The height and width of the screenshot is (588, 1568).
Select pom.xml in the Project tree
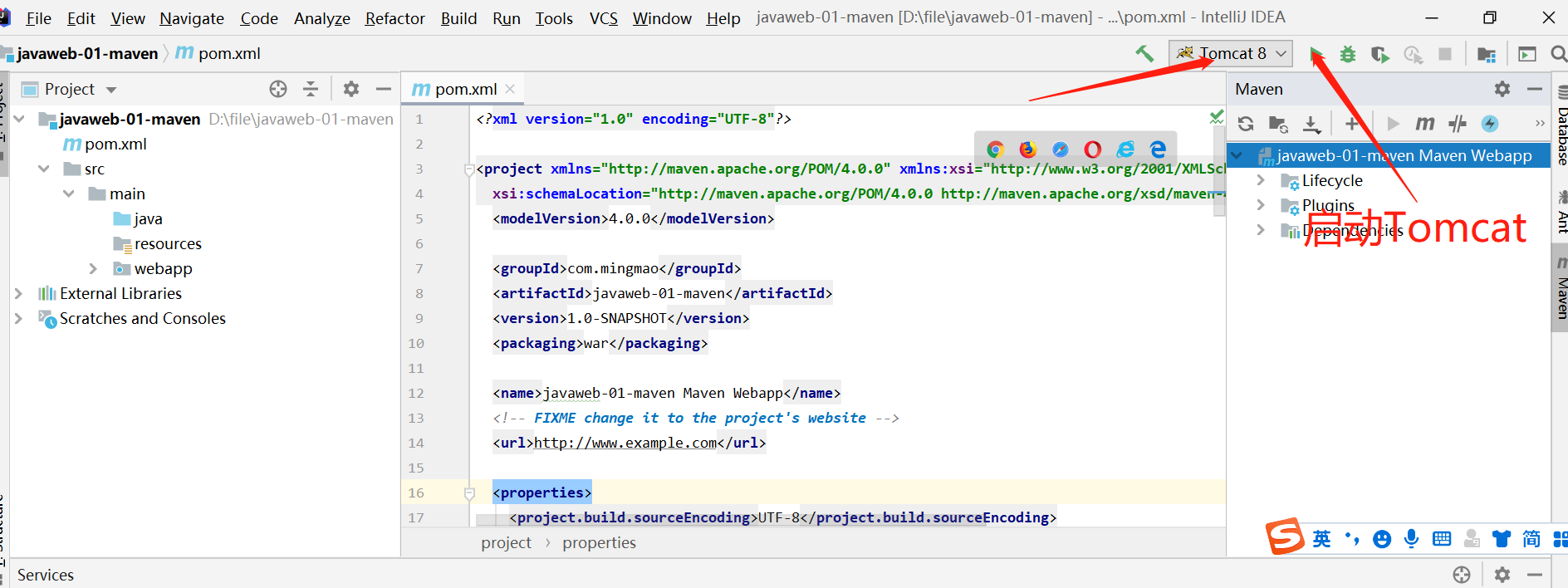point(115,144)
